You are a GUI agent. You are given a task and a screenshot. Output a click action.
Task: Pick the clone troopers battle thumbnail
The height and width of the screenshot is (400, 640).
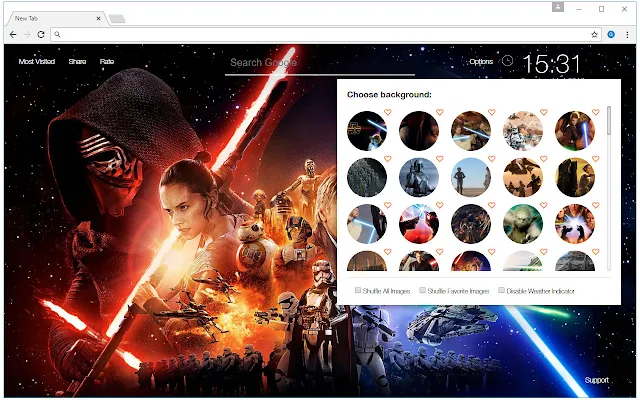(x=523, y=131)
